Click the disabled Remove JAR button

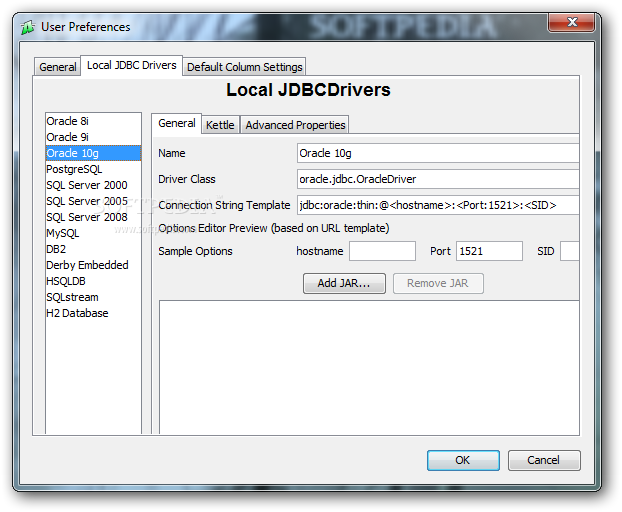click(438, 283)
